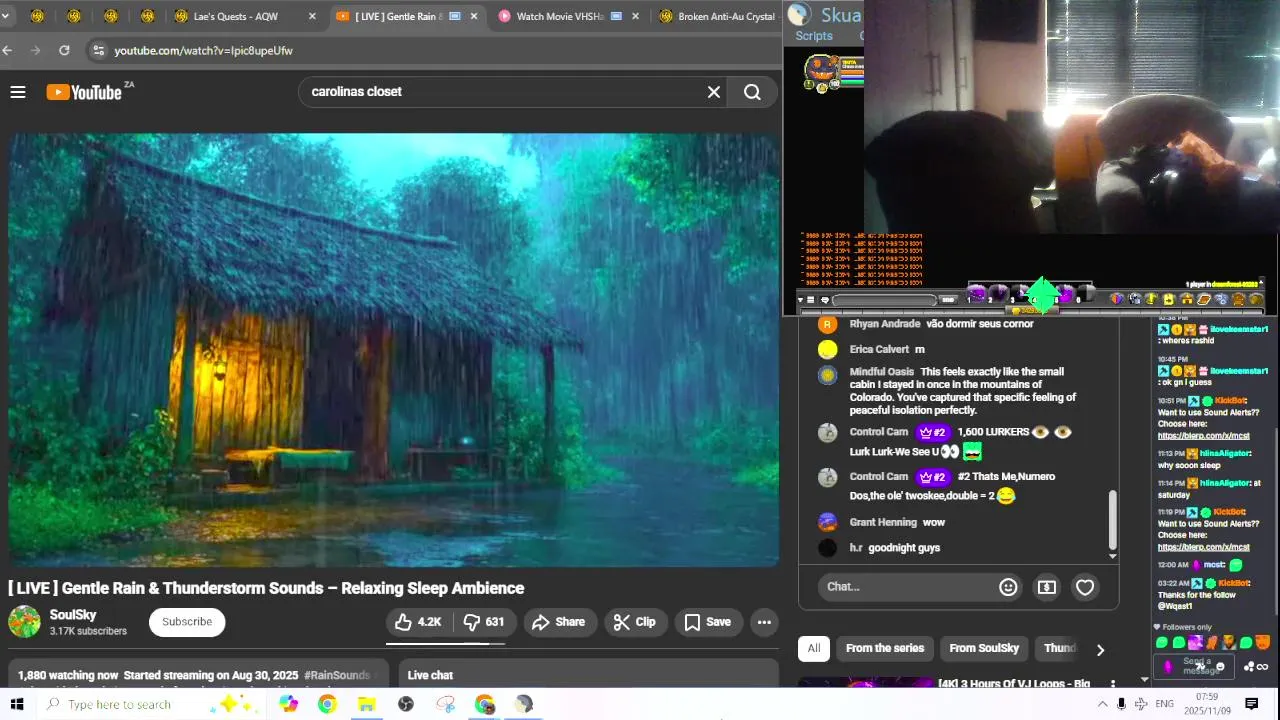Open the Scripts menu in Skua

(813, 36)
